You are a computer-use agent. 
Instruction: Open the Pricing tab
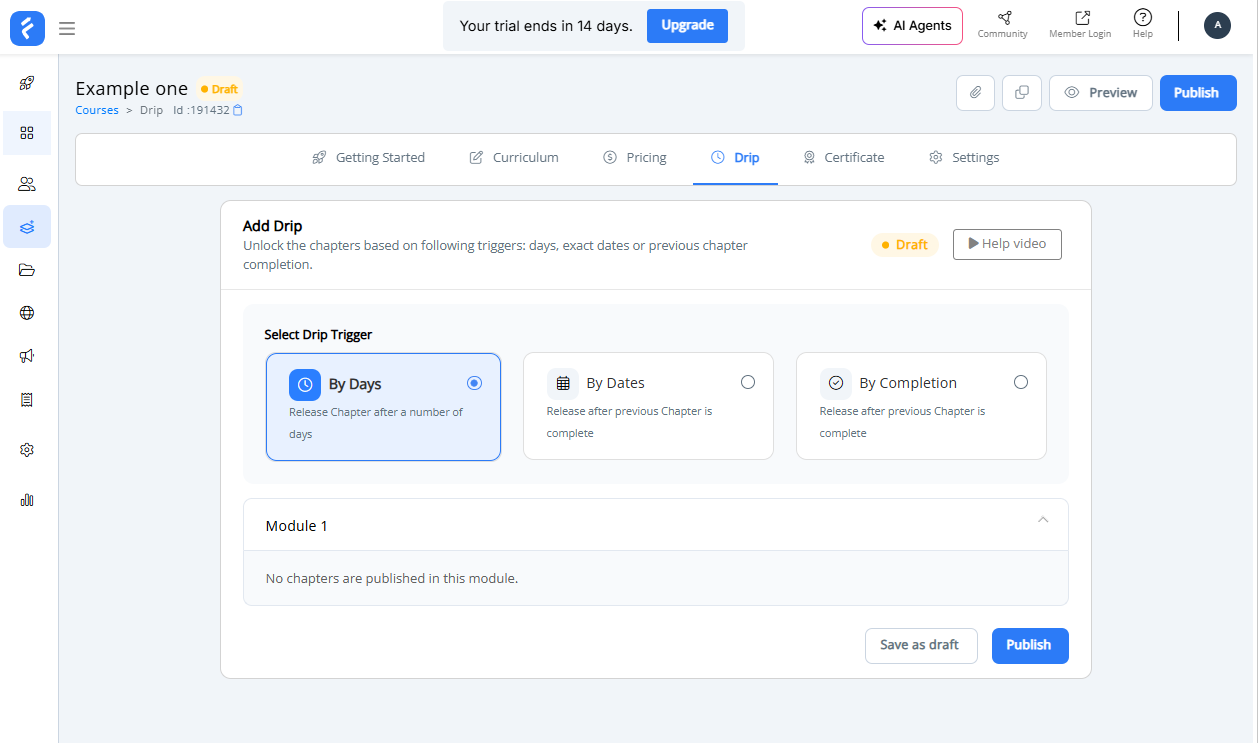(635, 158)
